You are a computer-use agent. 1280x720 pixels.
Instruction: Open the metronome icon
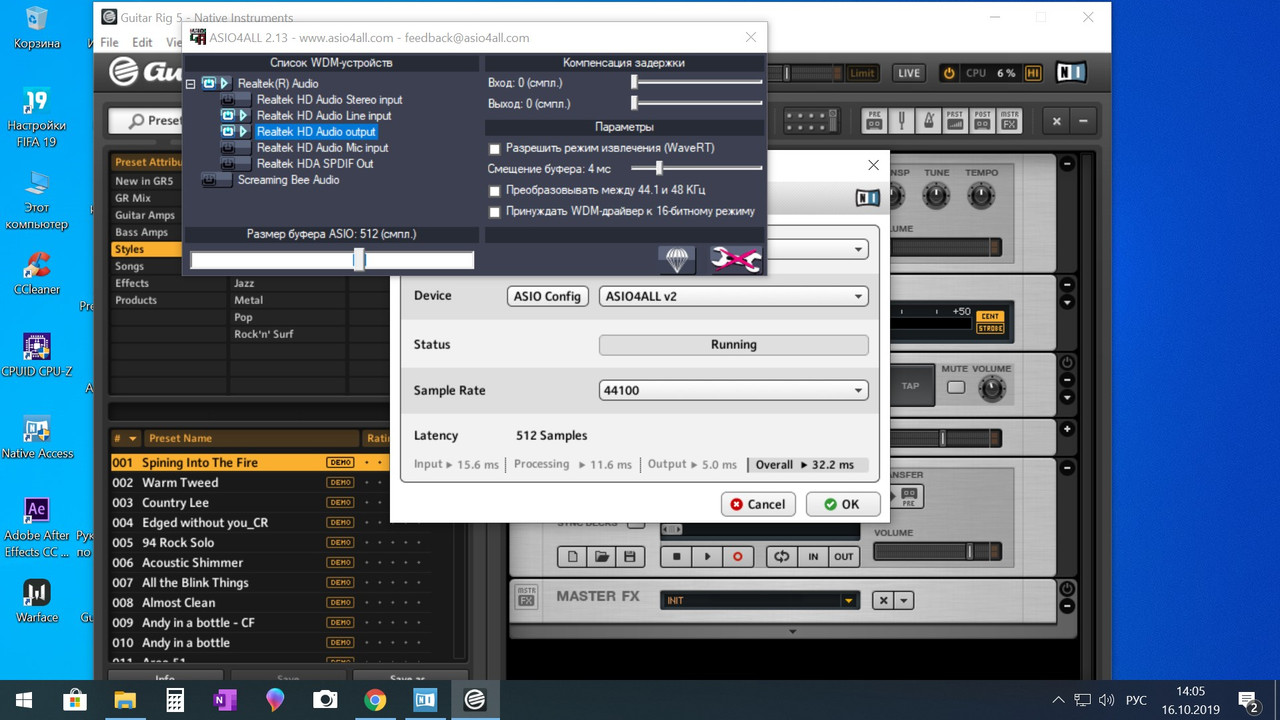click(928, 121)
